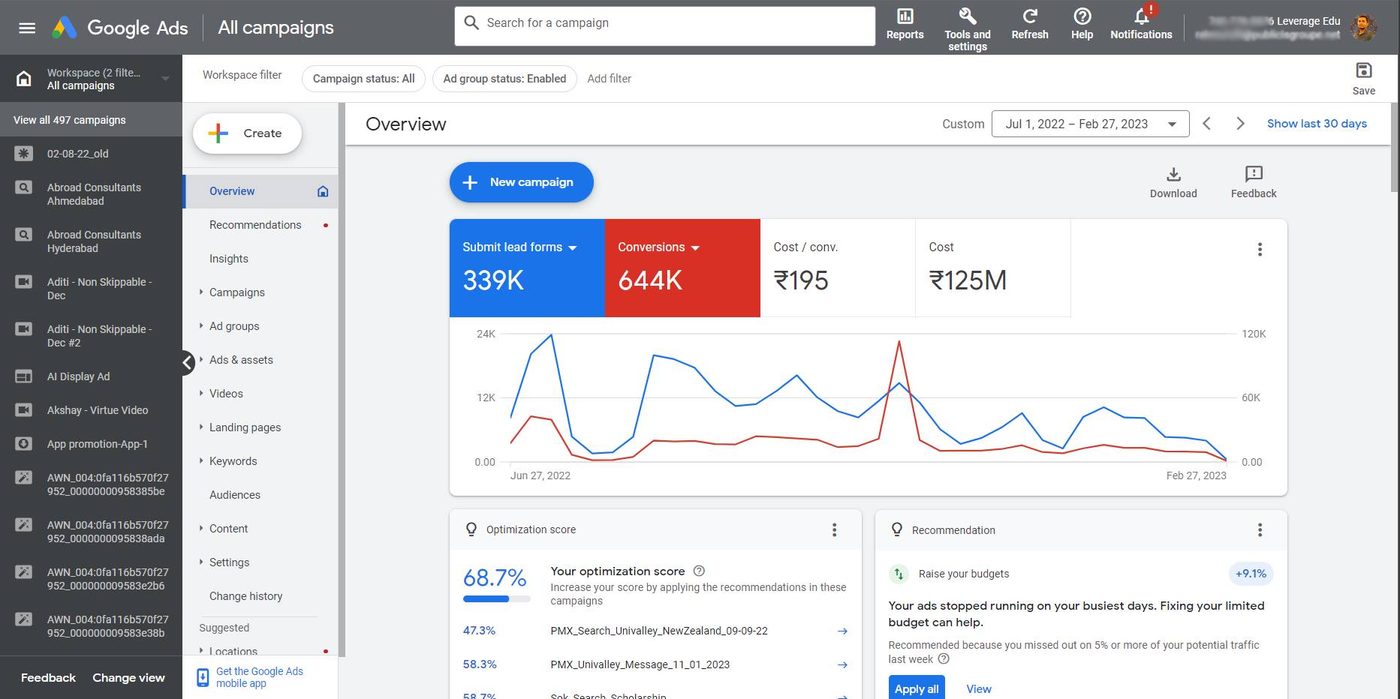Click the AI Display Ad campaign icon
This screenshot has height=699, width=1400.
click(24, 376)
